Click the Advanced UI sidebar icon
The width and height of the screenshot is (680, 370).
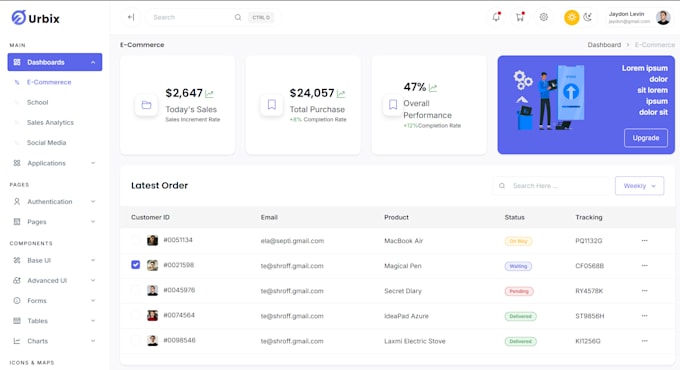click(17, 281)
